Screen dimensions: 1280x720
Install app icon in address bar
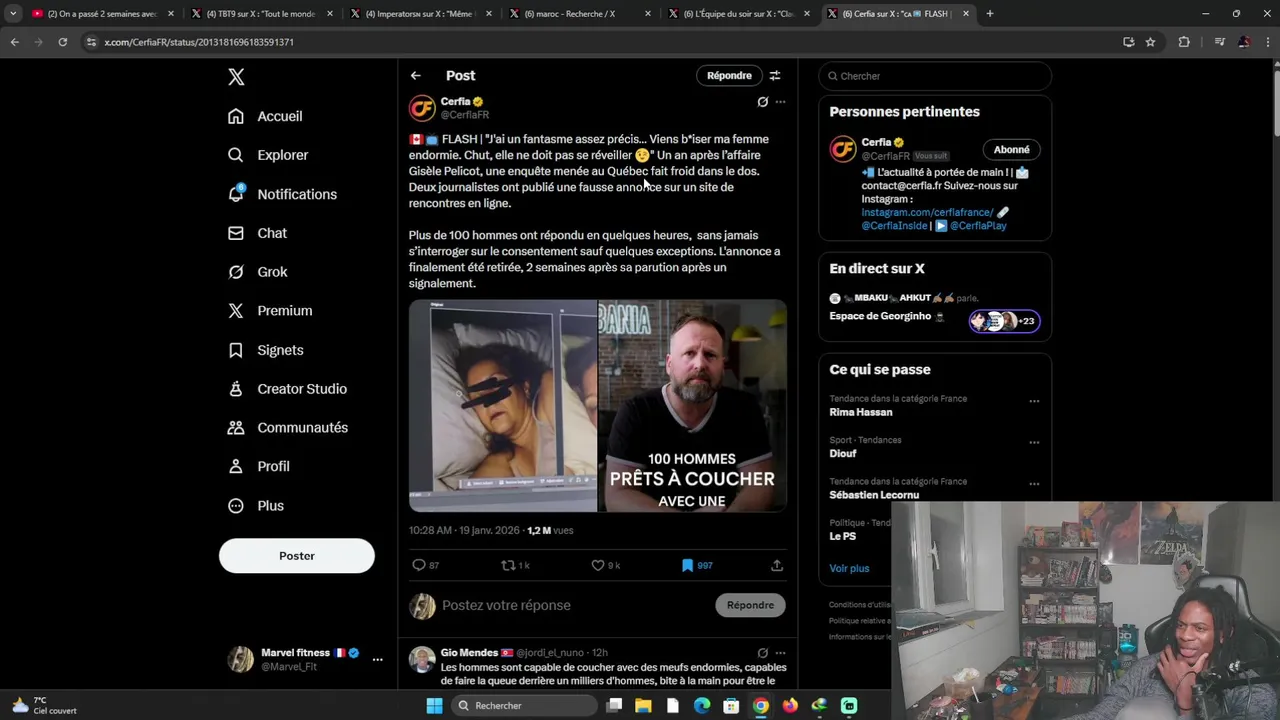(x=1129, y=42)
